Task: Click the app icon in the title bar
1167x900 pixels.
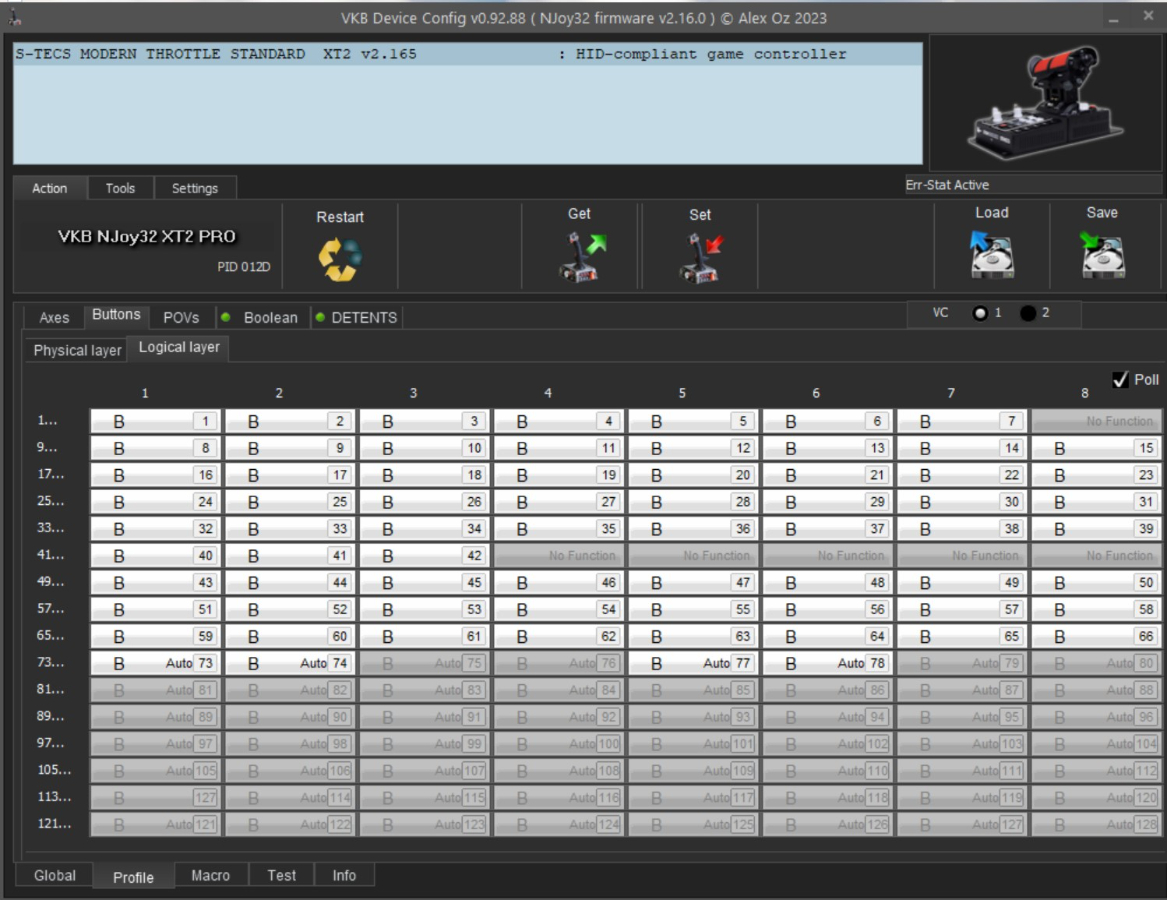Action: [x=14, y=18]
